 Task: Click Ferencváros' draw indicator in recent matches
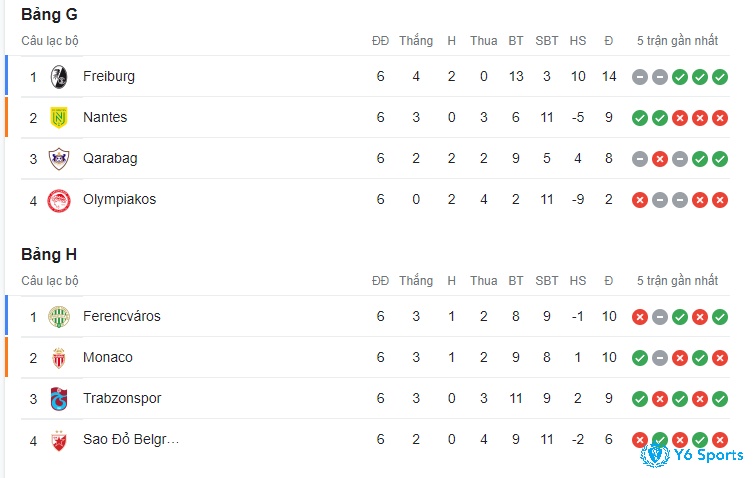(660, 317)
